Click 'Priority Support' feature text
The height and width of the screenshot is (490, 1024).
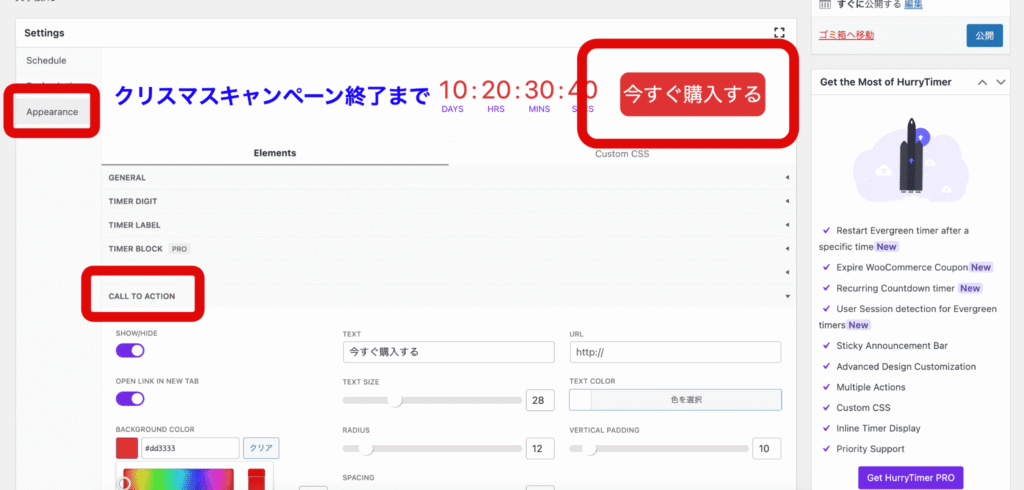870,449
